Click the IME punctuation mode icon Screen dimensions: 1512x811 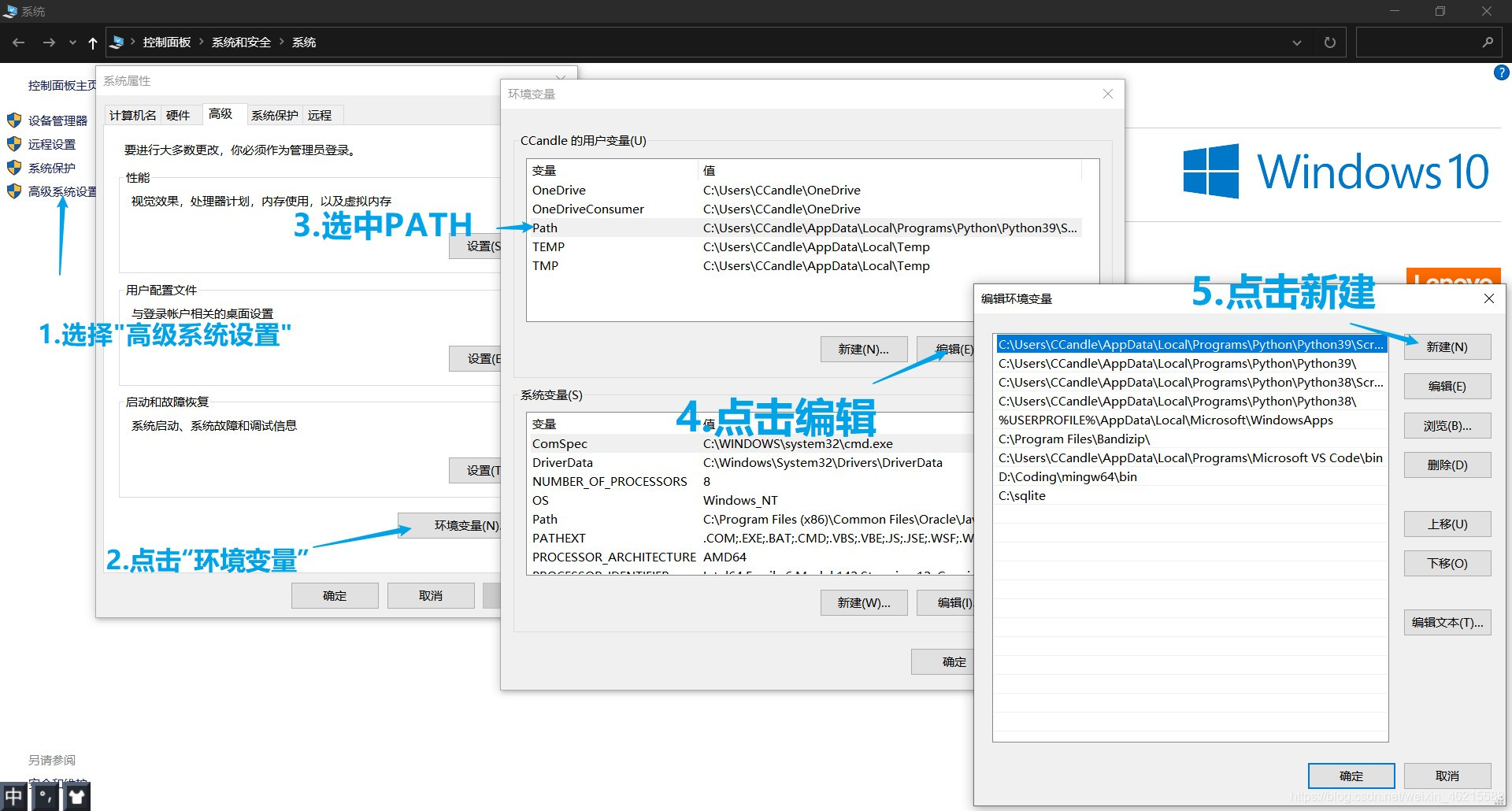[x=46, y=796]
